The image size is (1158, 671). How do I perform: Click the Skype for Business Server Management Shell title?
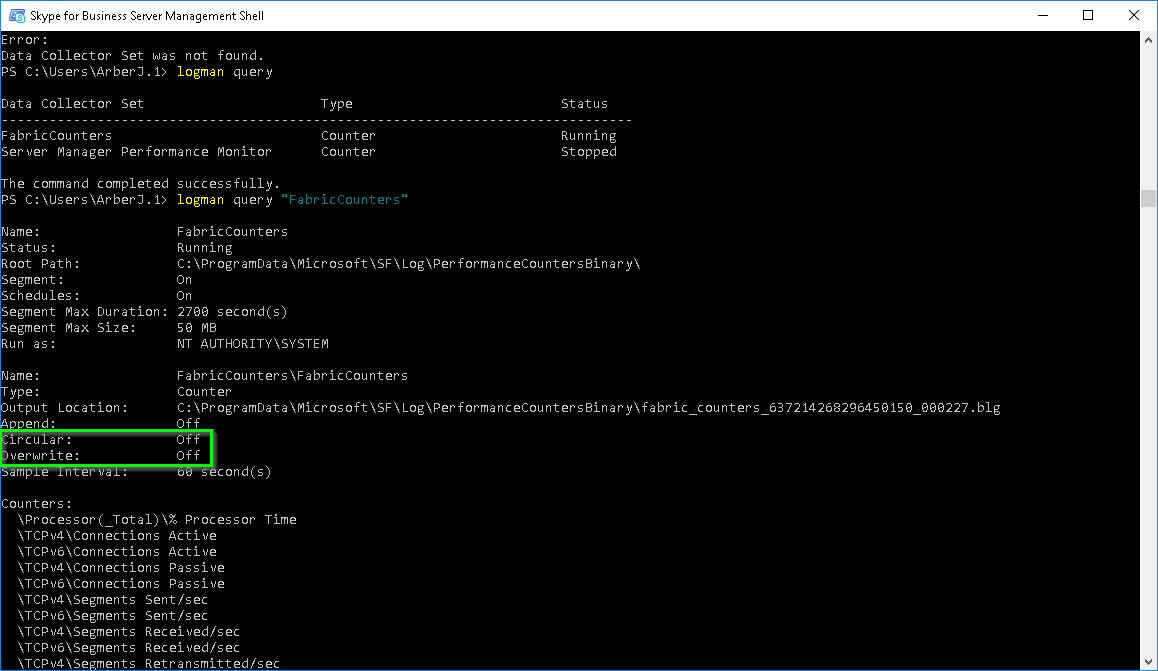point(145,15)
